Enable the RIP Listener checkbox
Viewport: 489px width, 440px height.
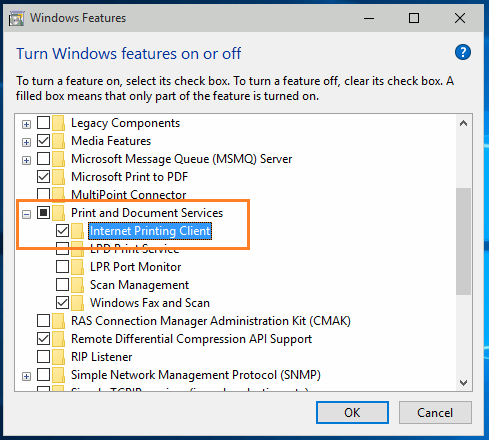43,356
